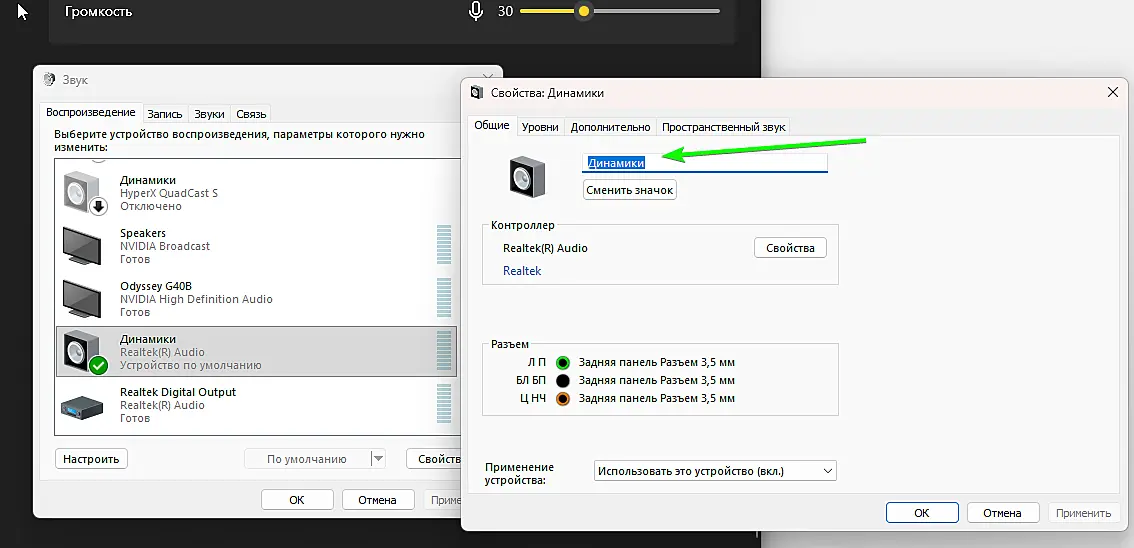
Task: Click the Громкость label
Action: (98, 12)
